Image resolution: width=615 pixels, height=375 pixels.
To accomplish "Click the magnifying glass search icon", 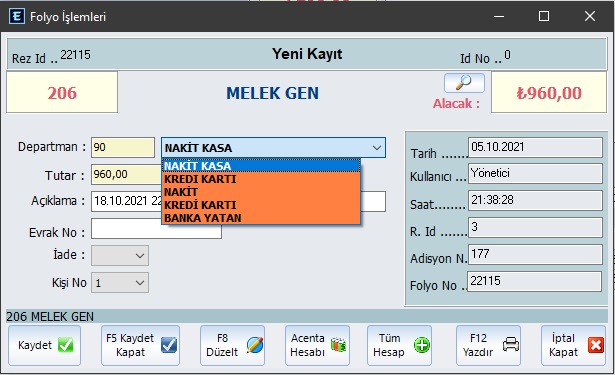I will 464,83.
